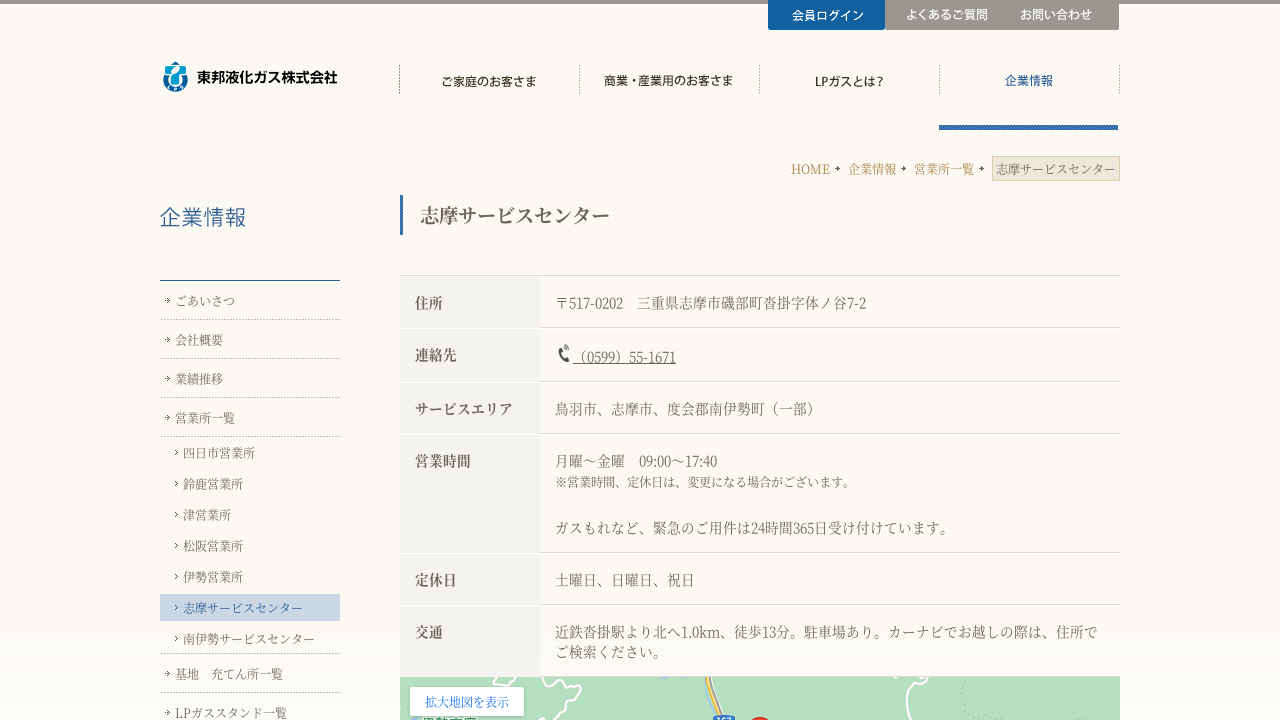The height and width of the screenshot is (720, 1280).
Task: Show larger map via 拡大地図を表示
Action: coord(467,702)
